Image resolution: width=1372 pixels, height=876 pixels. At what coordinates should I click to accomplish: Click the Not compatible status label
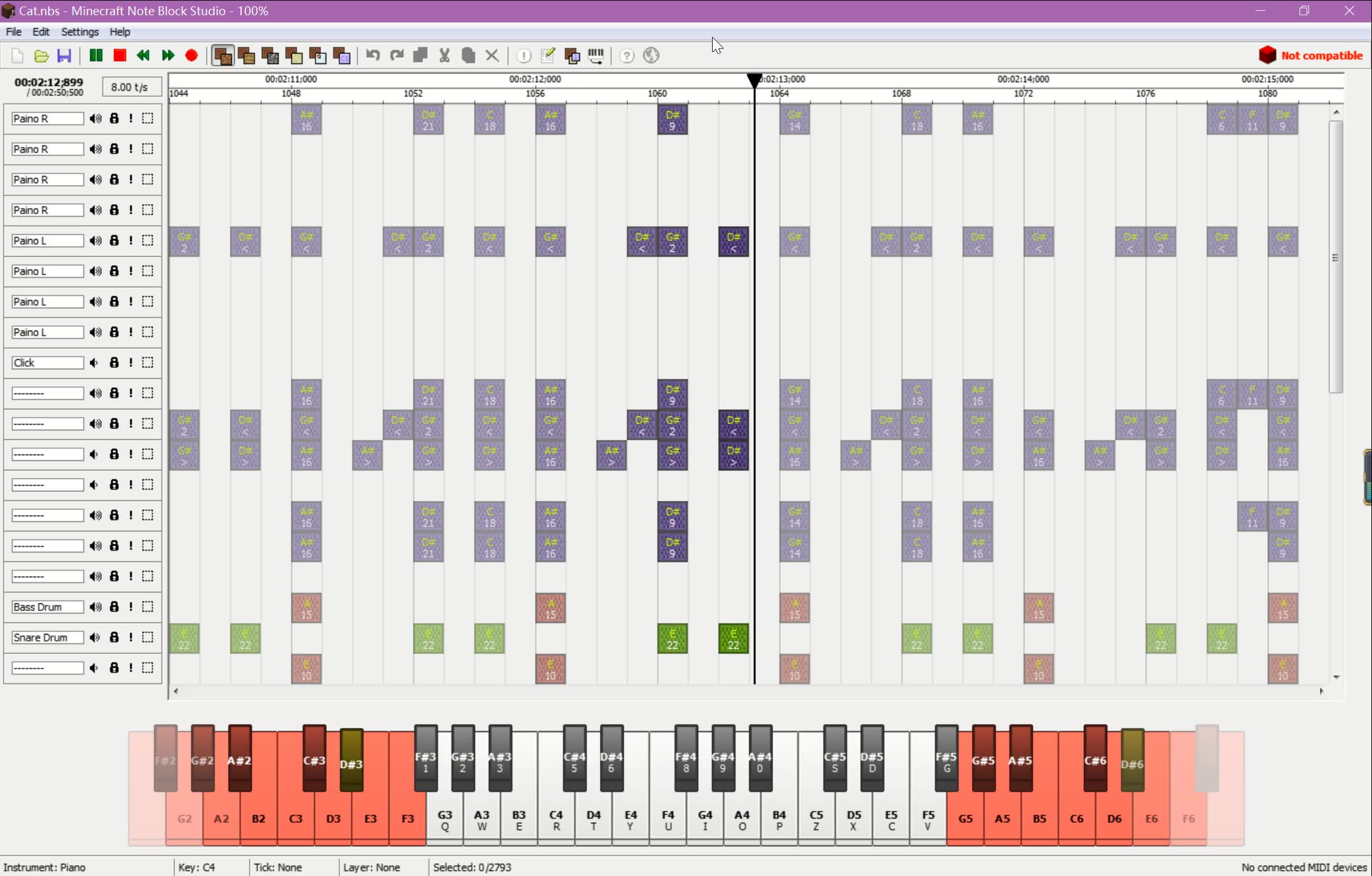[x=1321, y=56]
